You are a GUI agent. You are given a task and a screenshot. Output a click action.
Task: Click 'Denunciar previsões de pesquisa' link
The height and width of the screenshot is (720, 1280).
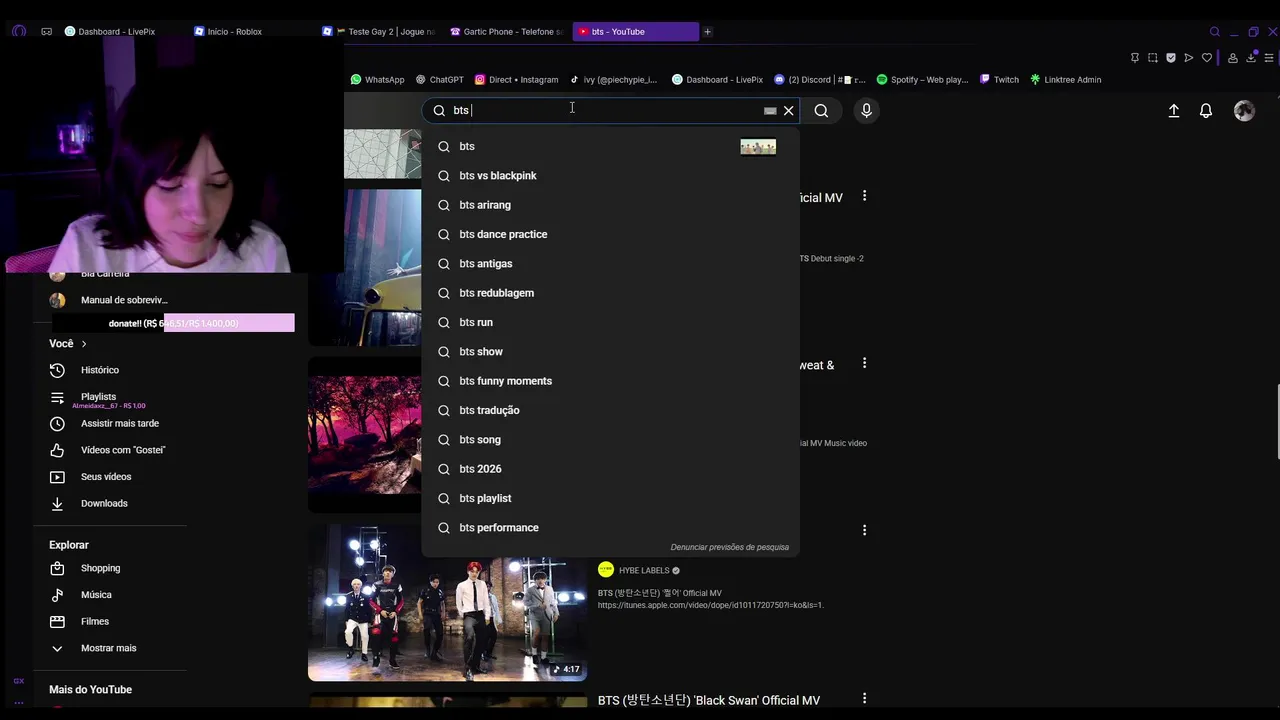tap(729, 547)
